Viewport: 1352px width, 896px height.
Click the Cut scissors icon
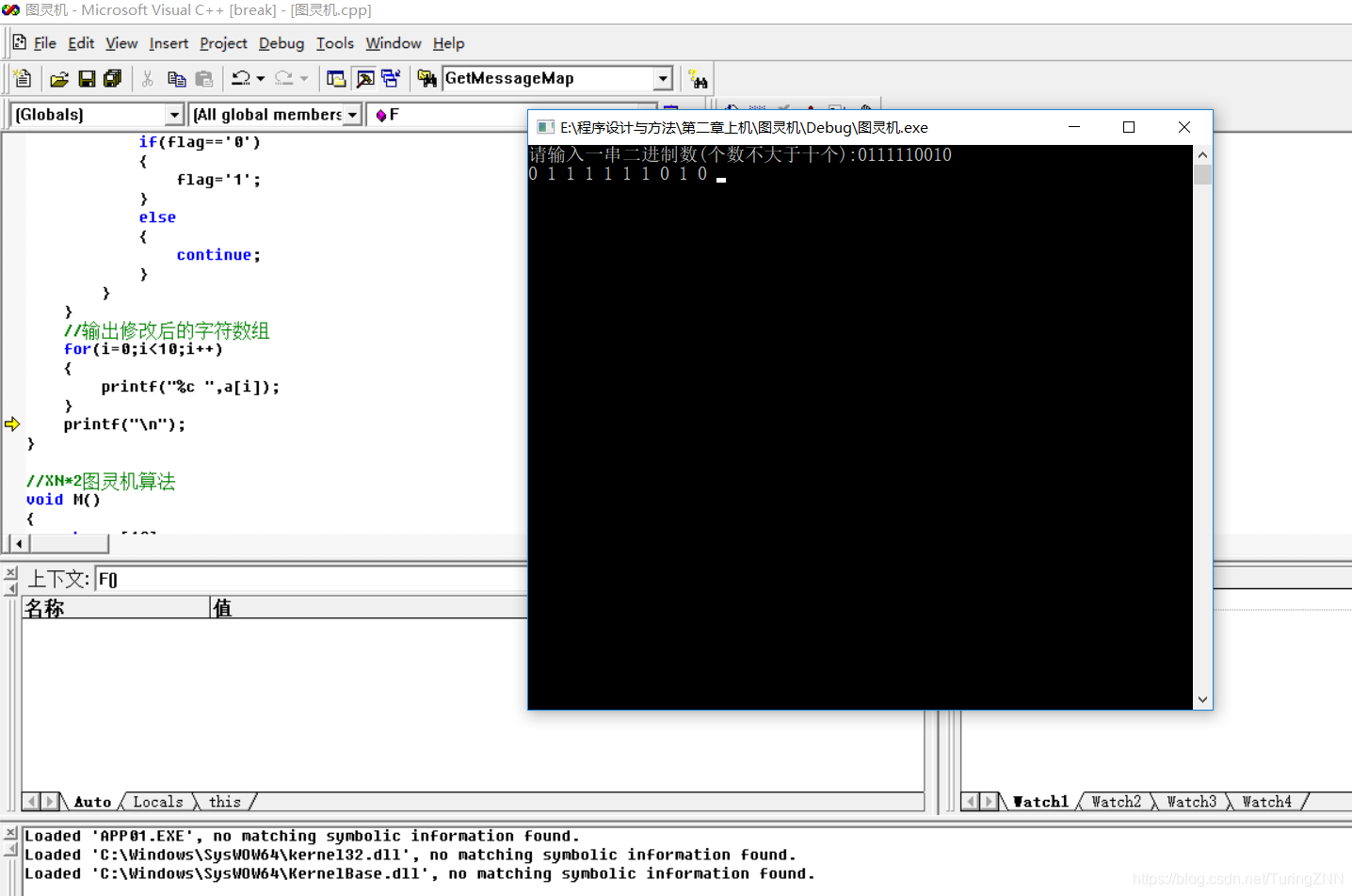click(x=148, y=79)
